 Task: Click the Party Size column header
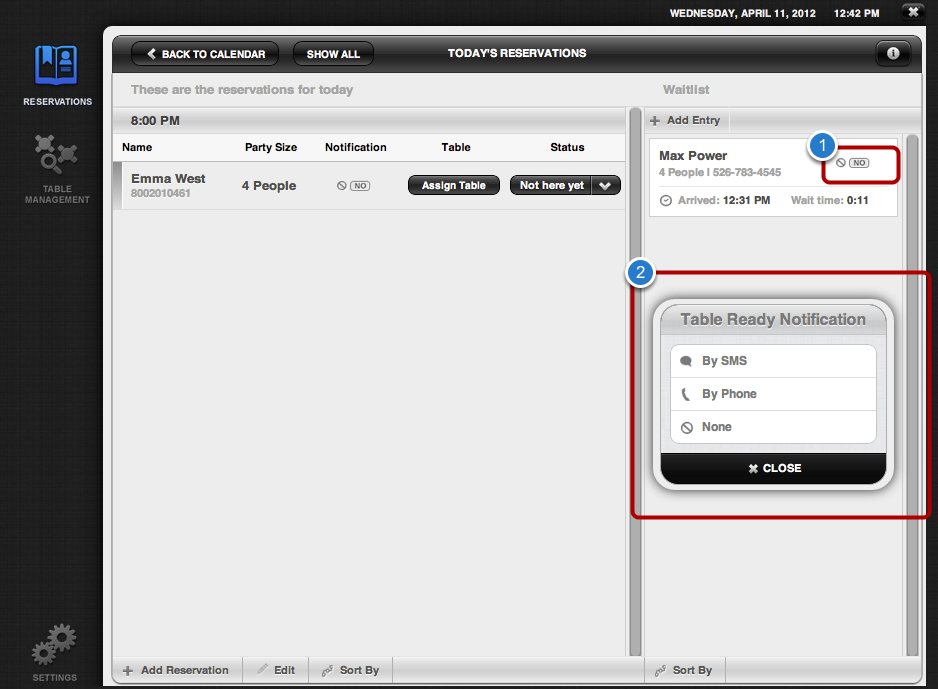[x=271, y=147]
